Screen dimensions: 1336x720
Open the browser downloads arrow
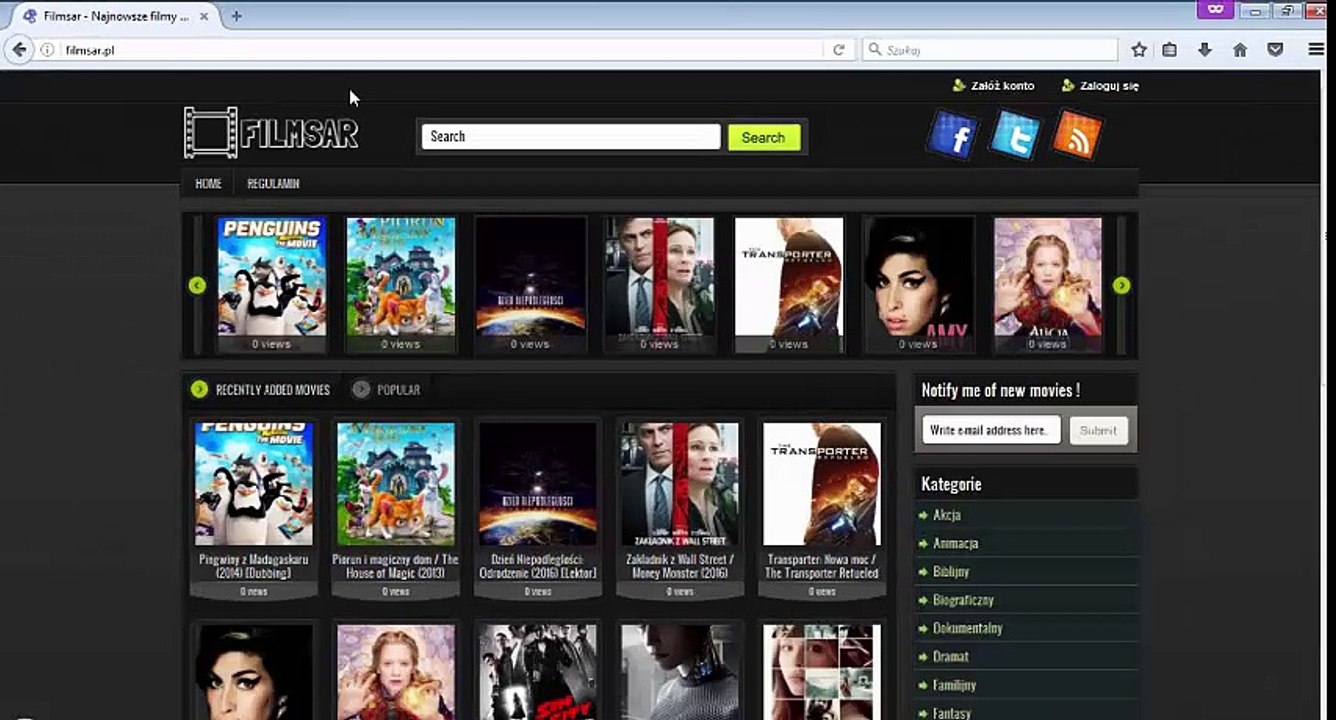tap(1205, 50)
